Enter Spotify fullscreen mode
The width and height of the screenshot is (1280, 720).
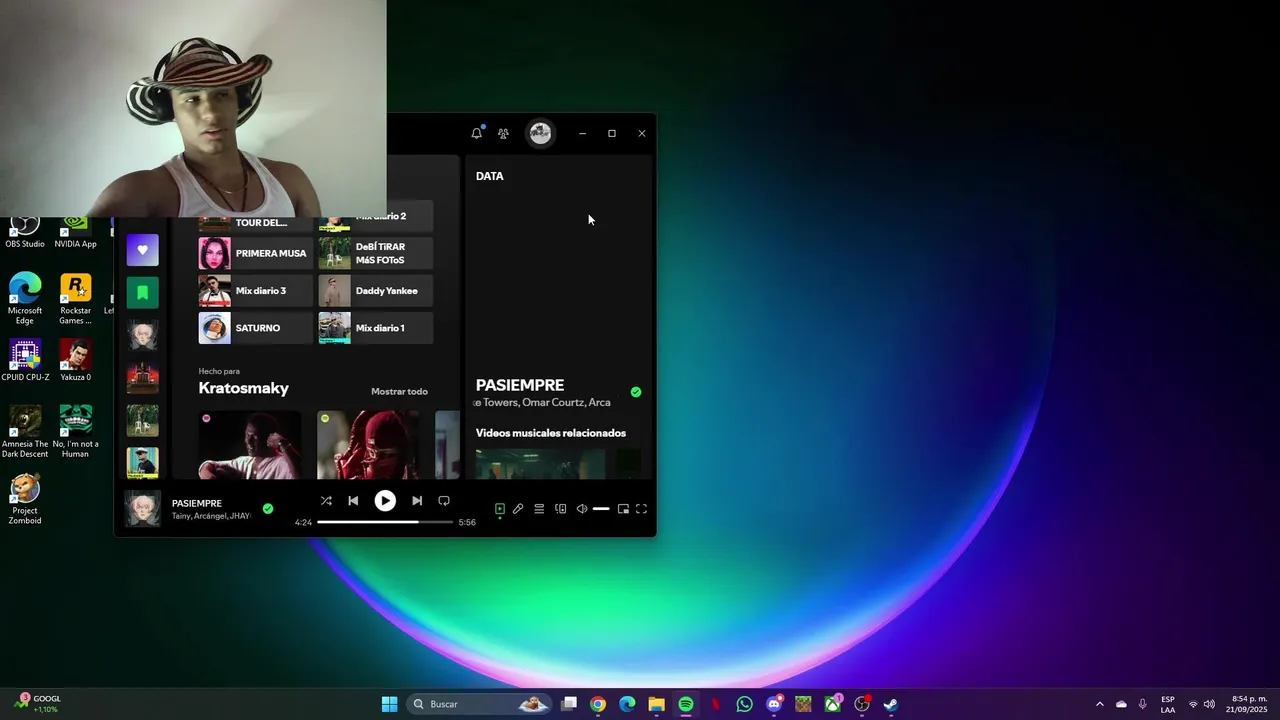(642, 509)
